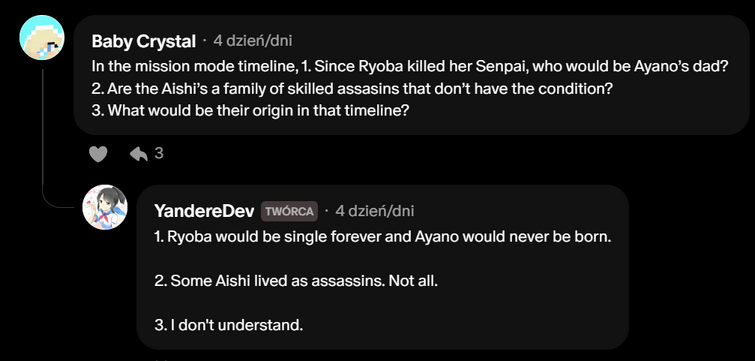Visit Baby Crystal's profile via username
The height and width of the screenshot is (361, 755).
point(143,41)
